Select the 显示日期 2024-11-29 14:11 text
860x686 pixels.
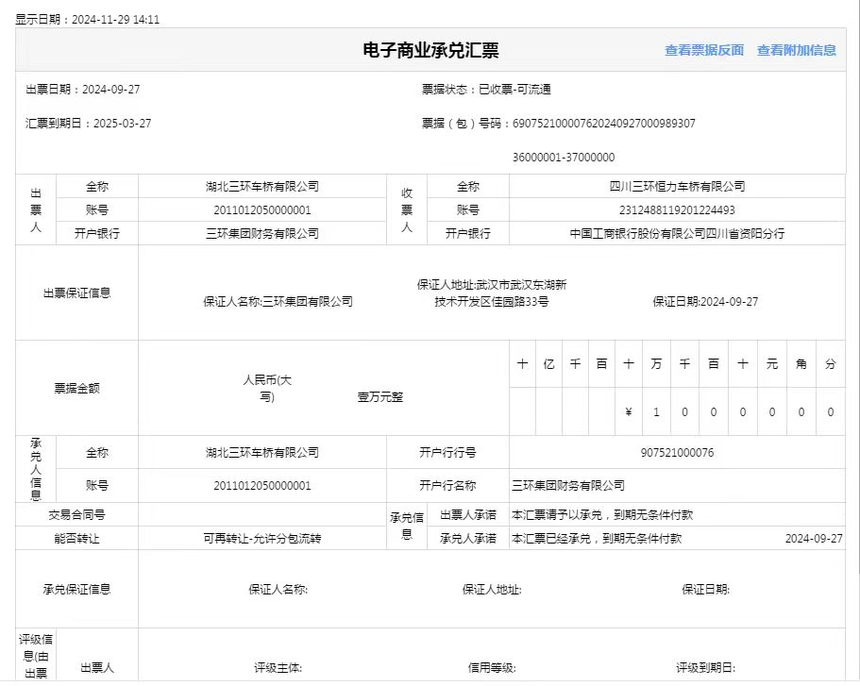point(87,20)
